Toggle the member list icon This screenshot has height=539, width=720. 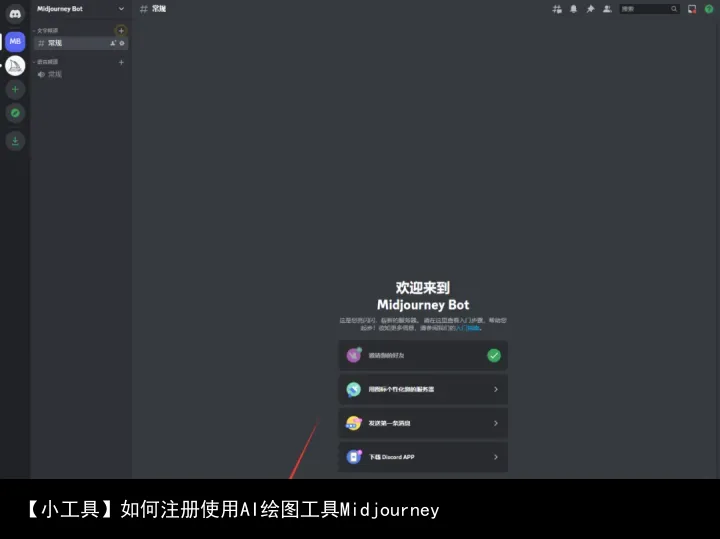click(x=607, y=9)
